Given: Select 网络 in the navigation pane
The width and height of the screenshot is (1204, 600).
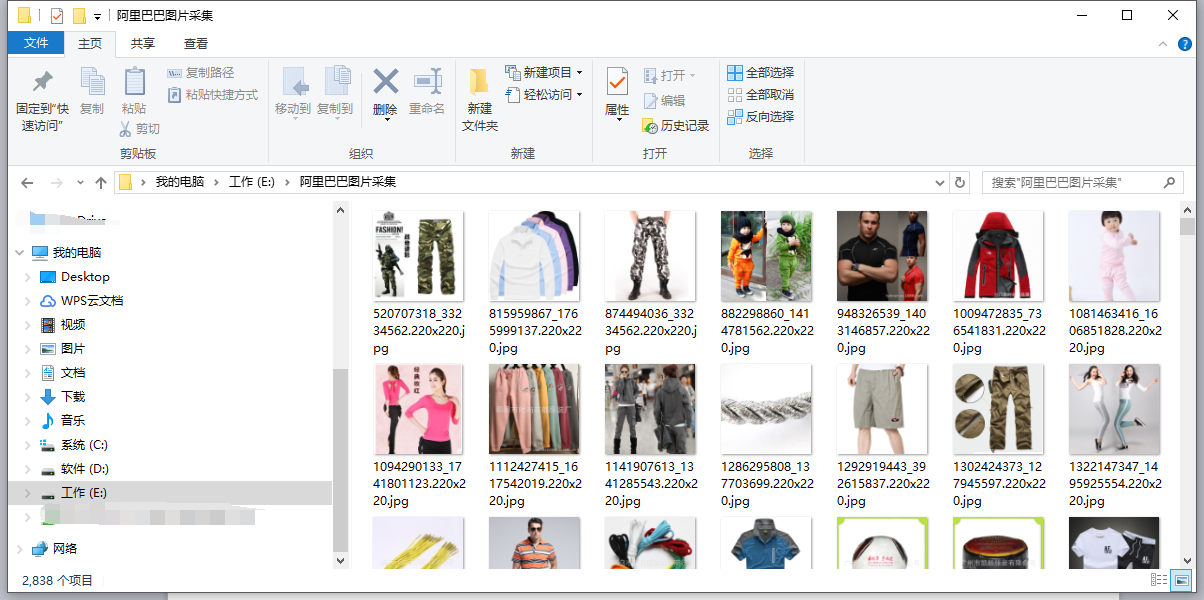Looking at the screenshot, I should [x=65, y=549].
